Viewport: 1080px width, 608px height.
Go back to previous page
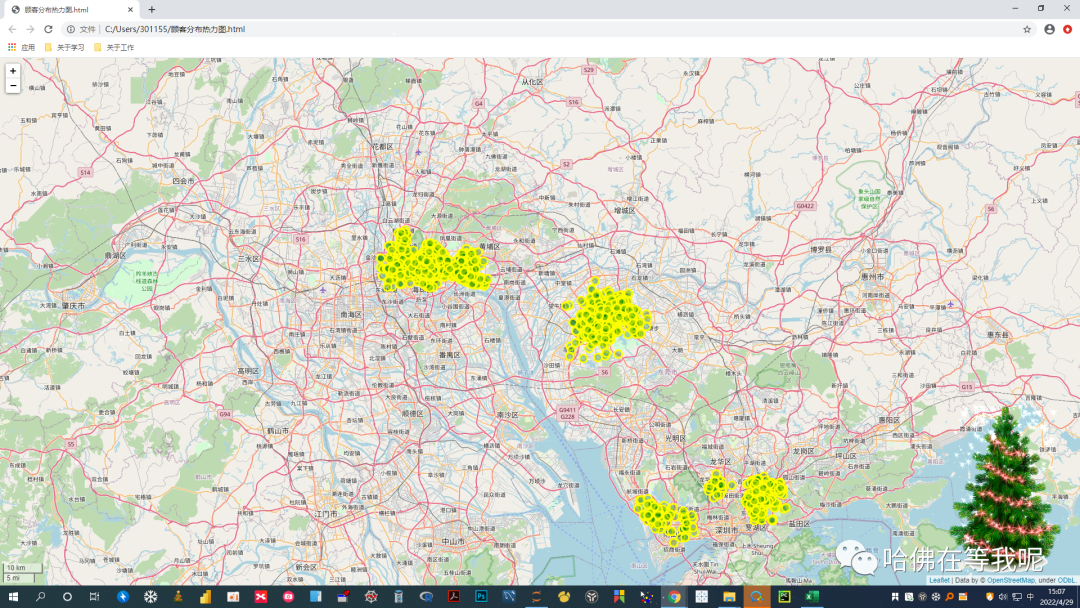(x=12, y=29)
